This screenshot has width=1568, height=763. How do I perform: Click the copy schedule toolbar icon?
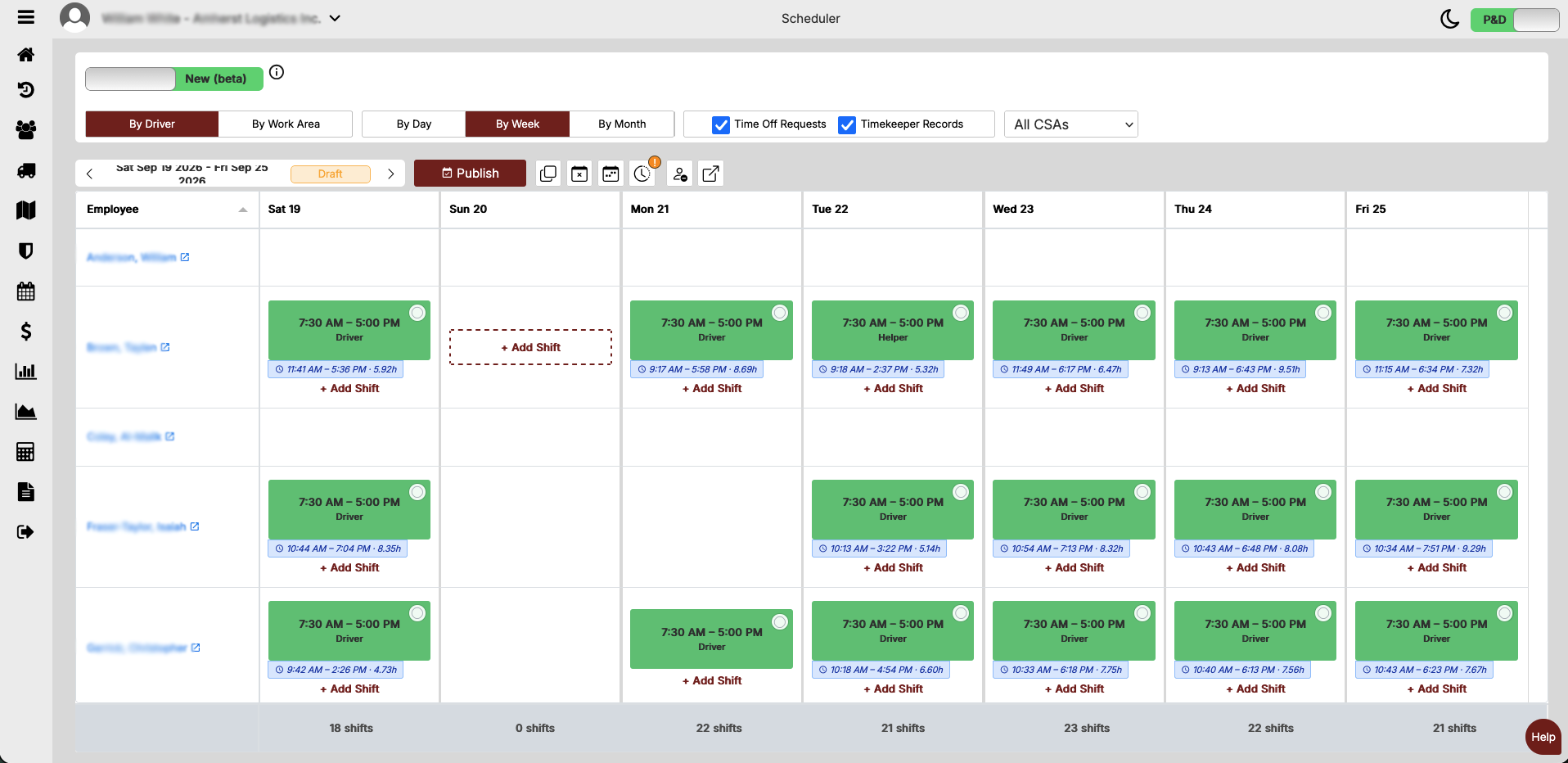548,174
